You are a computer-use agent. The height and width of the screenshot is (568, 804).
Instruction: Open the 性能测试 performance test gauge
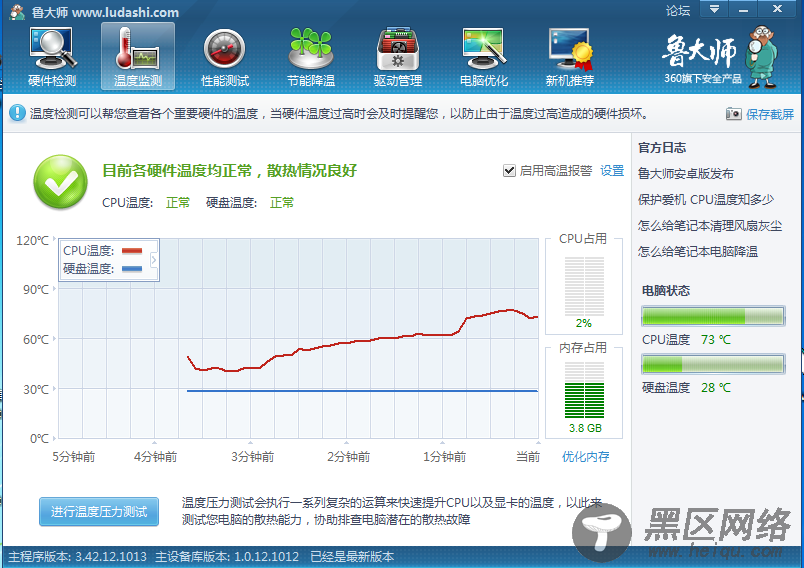pyautogui.click(x=224, y=57)
